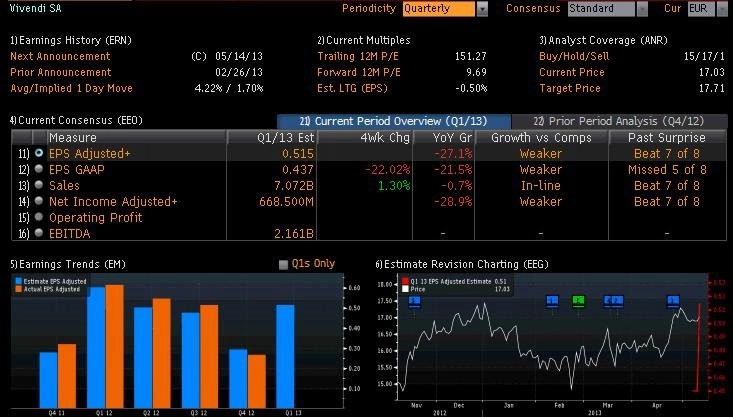Open Current Multiples section link
The height and width of the screenshot is (417, 733).
point(364,40)
